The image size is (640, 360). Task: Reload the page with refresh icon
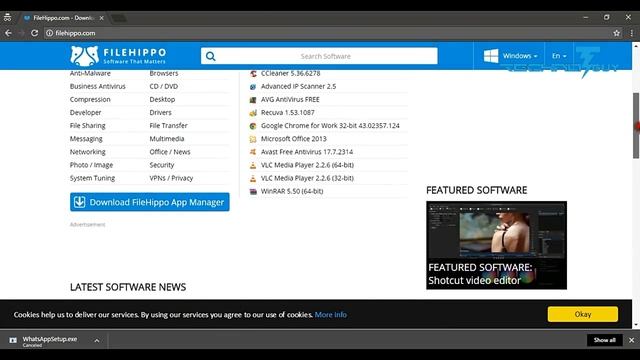35,33
